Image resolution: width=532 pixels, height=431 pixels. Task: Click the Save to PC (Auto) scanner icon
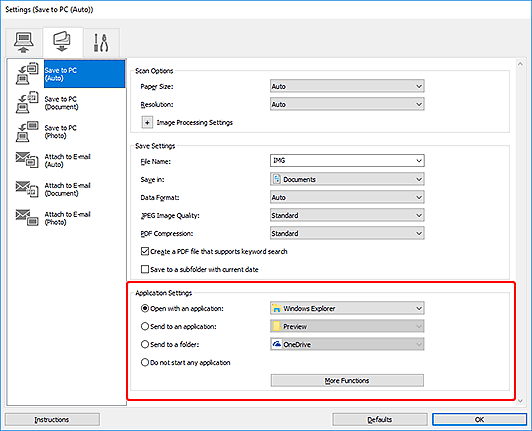click(26, 74)
